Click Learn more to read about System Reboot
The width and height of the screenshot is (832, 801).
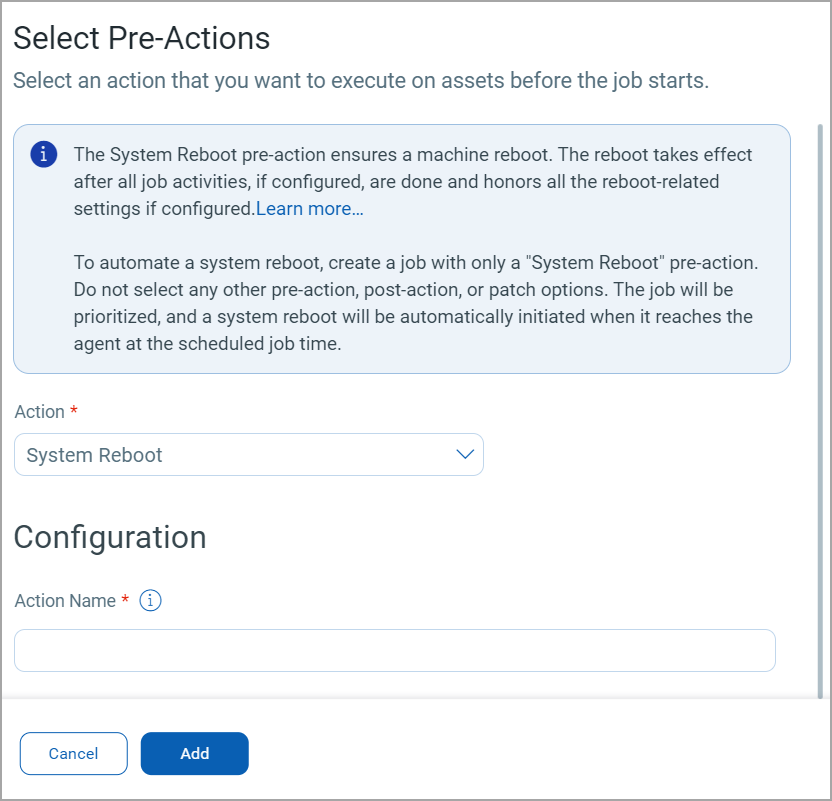click(310, 208)
